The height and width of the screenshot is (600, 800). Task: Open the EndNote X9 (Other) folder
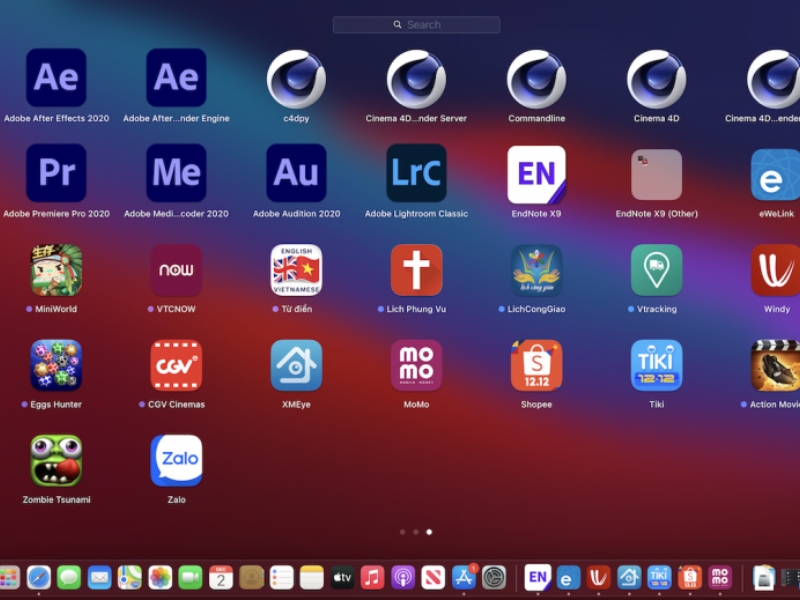coord(657,174)
